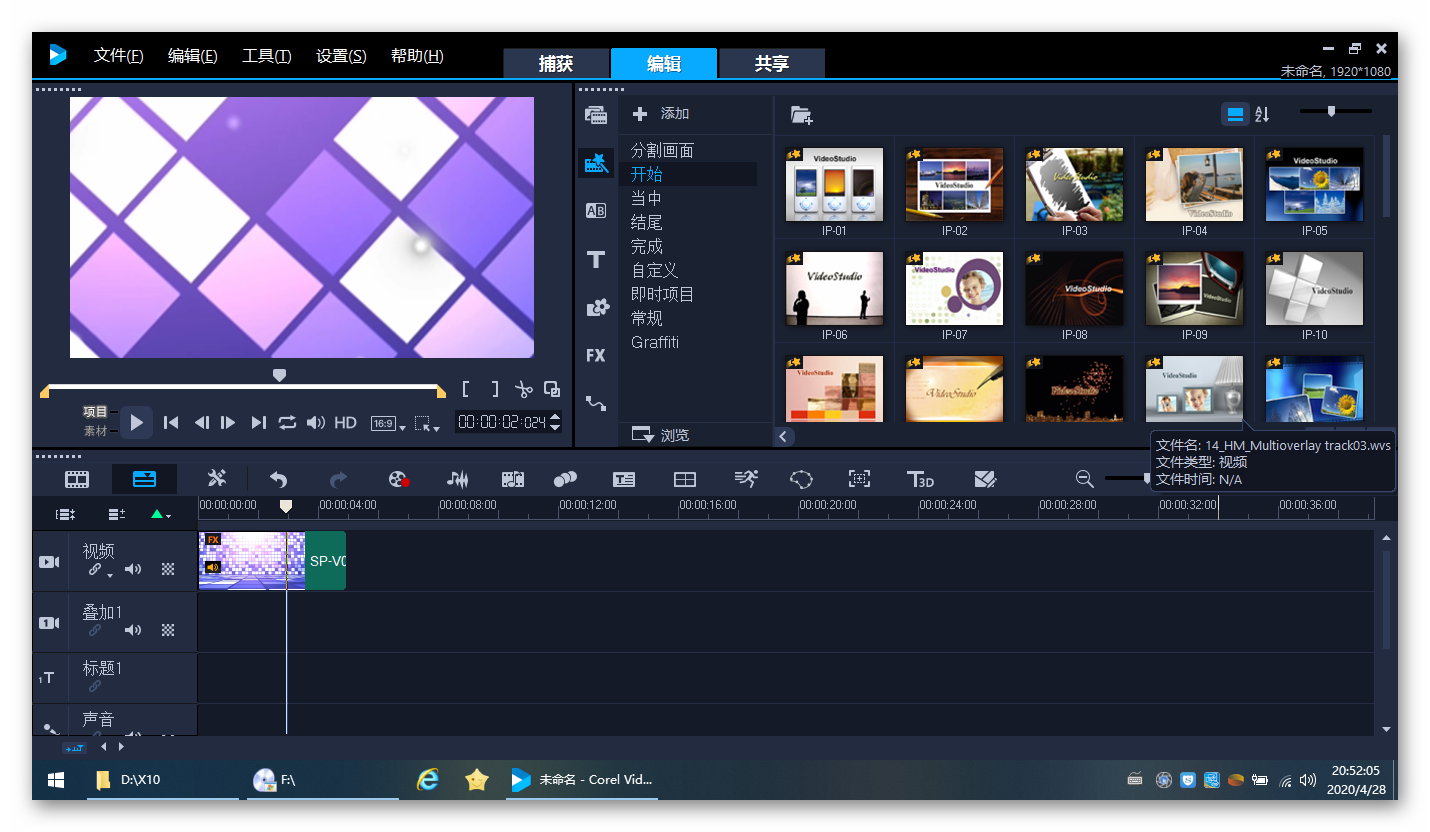Screen dimensions: 1430x832
Task: Click the zoom out magnifier on timeline
Action: click(1084, 479)
